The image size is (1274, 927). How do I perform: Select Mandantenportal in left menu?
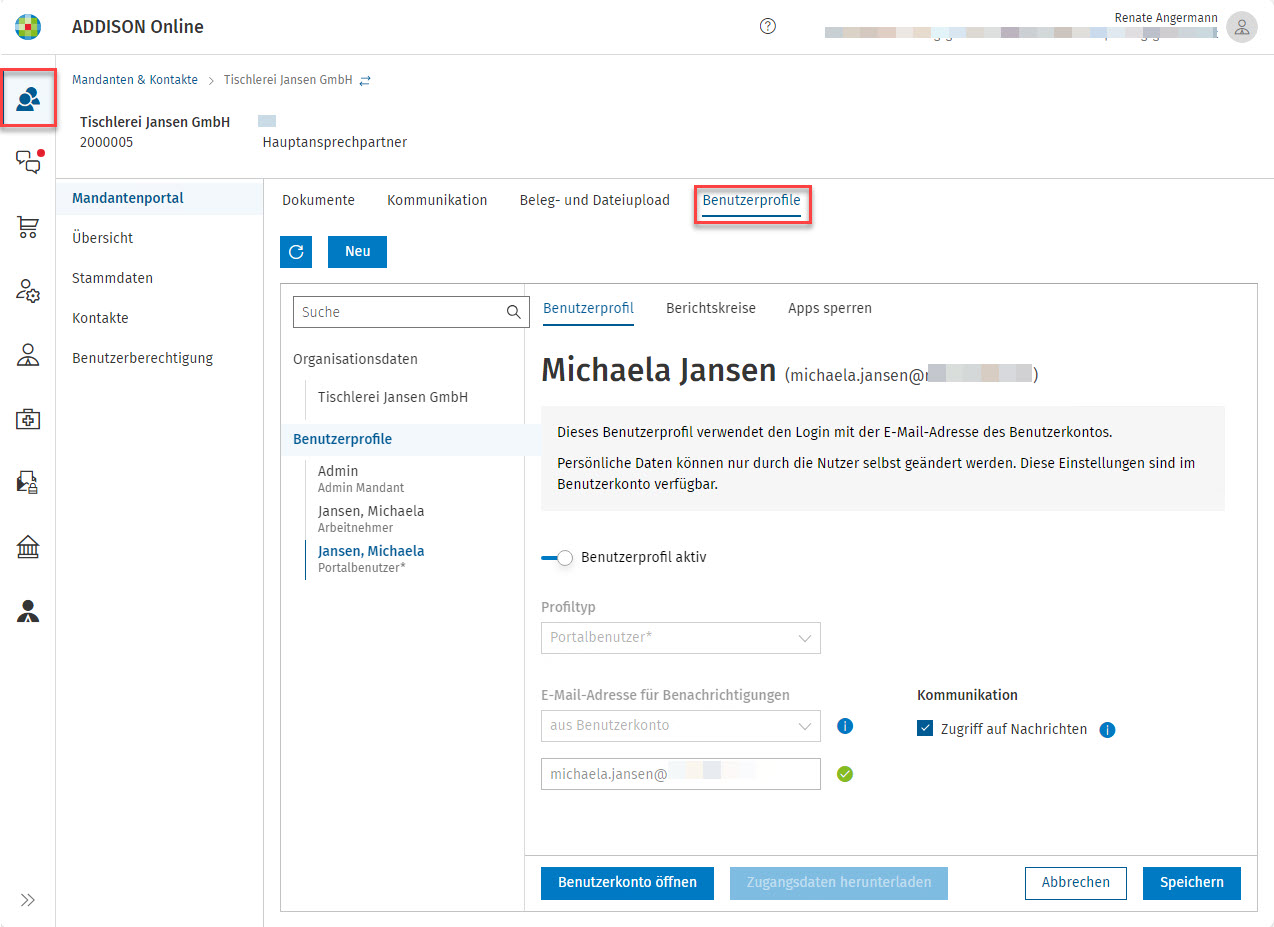click(x=160, y=198)
